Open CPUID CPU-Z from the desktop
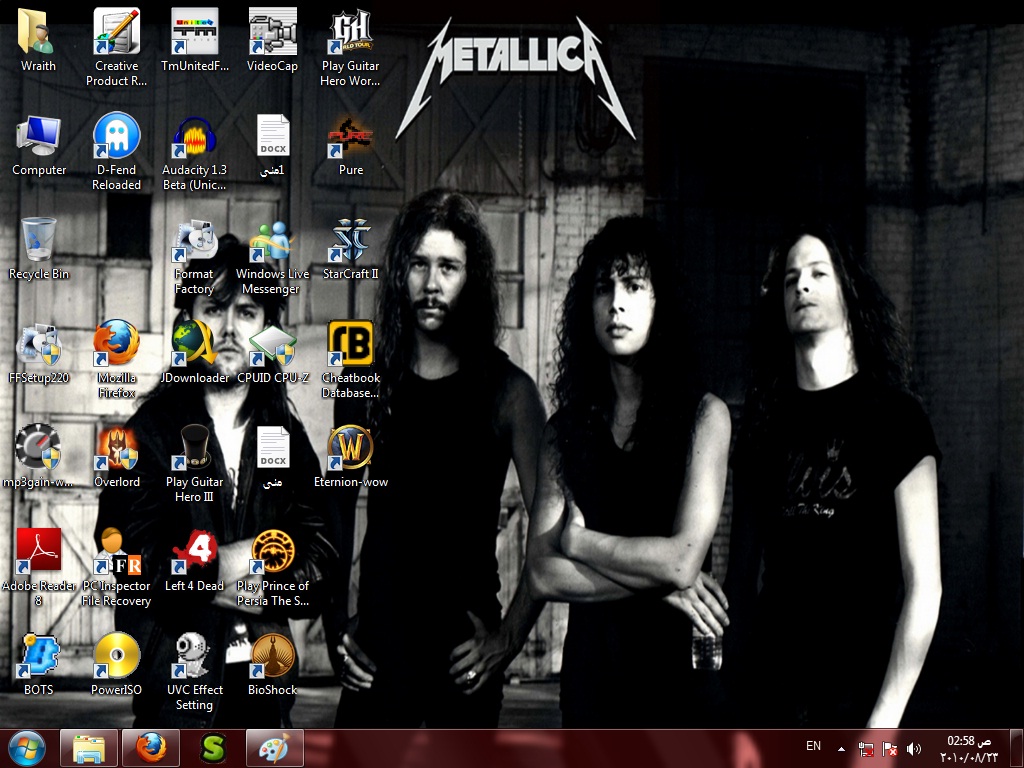This screenshot has width=1024, height=768. point(272,346)
